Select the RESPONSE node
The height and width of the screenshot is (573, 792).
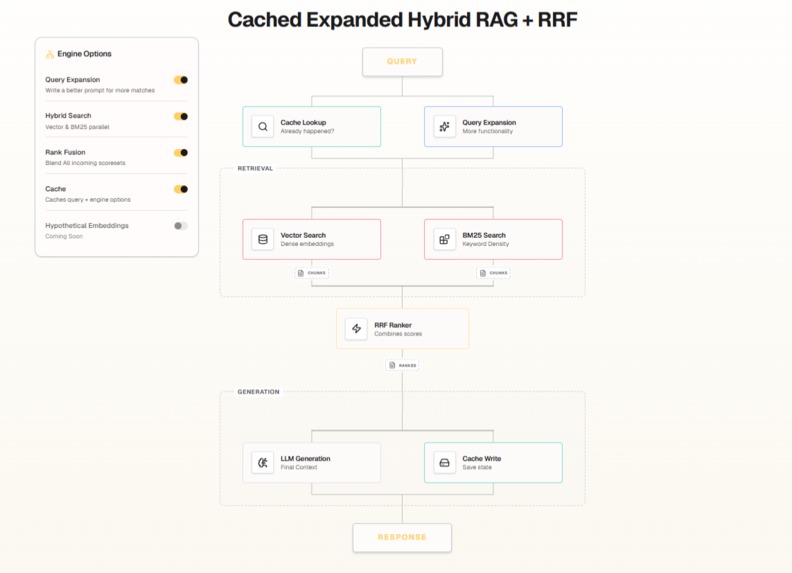(x=402, y=537)
